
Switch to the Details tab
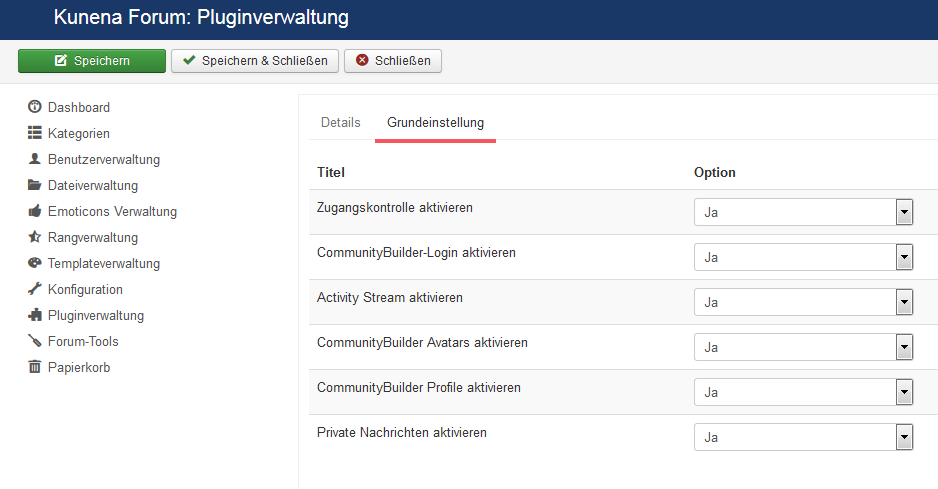point(340,123)
